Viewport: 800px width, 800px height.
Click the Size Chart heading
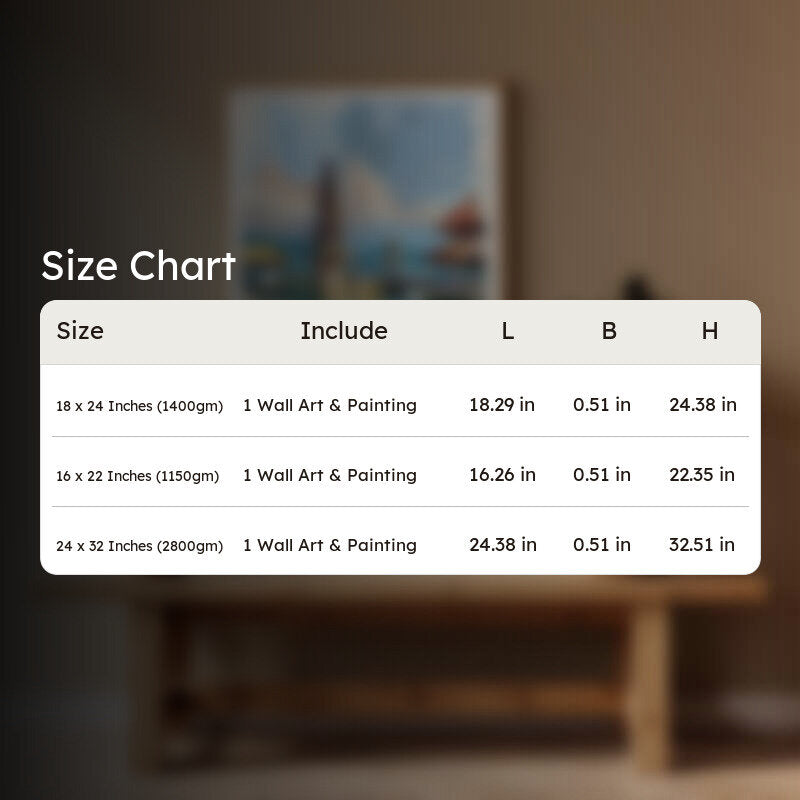tap(138, 266)
